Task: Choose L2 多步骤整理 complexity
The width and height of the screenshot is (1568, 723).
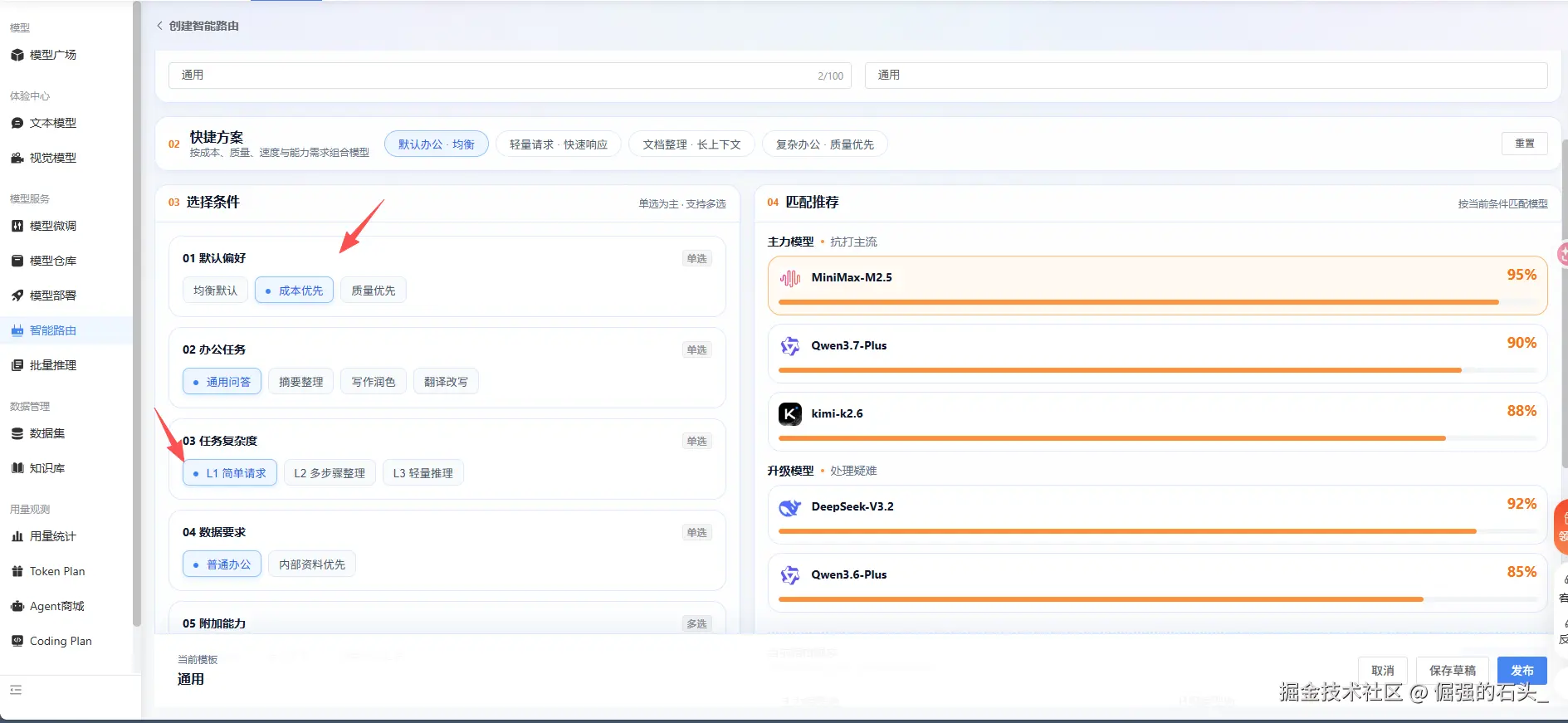Action: click(x=330, y=473)
